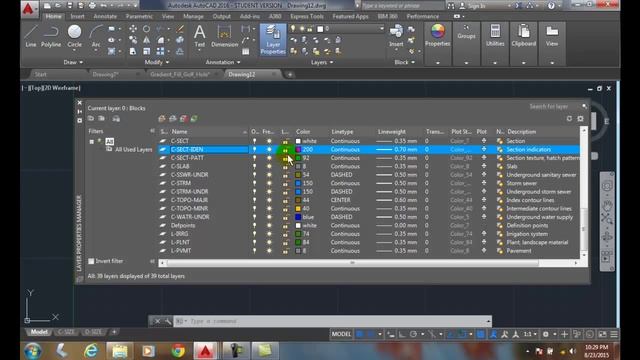Screen dimensions: 640x360
Task: Toggle lock for C-SECT-PATT layer
Action: [x=285, y=158]
